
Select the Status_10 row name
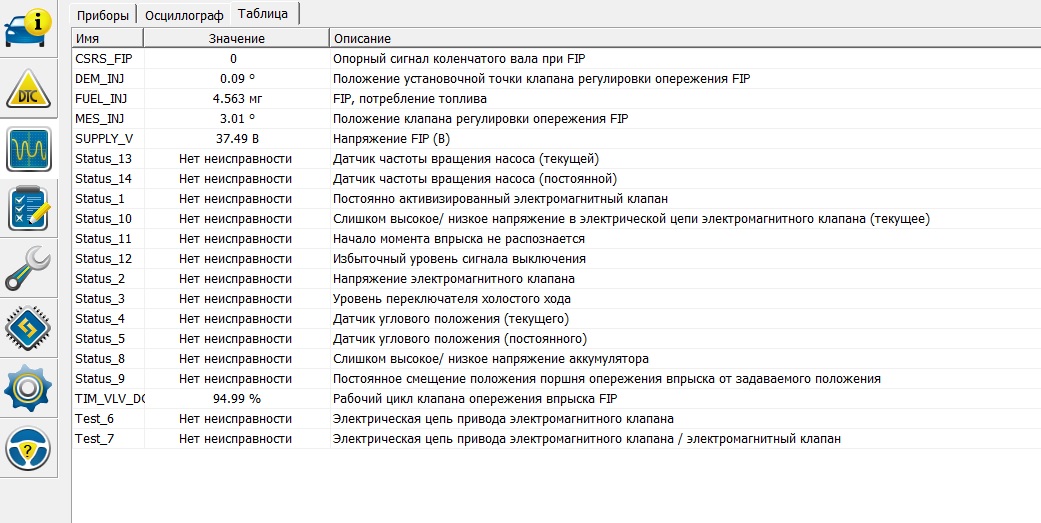(103, 218)
